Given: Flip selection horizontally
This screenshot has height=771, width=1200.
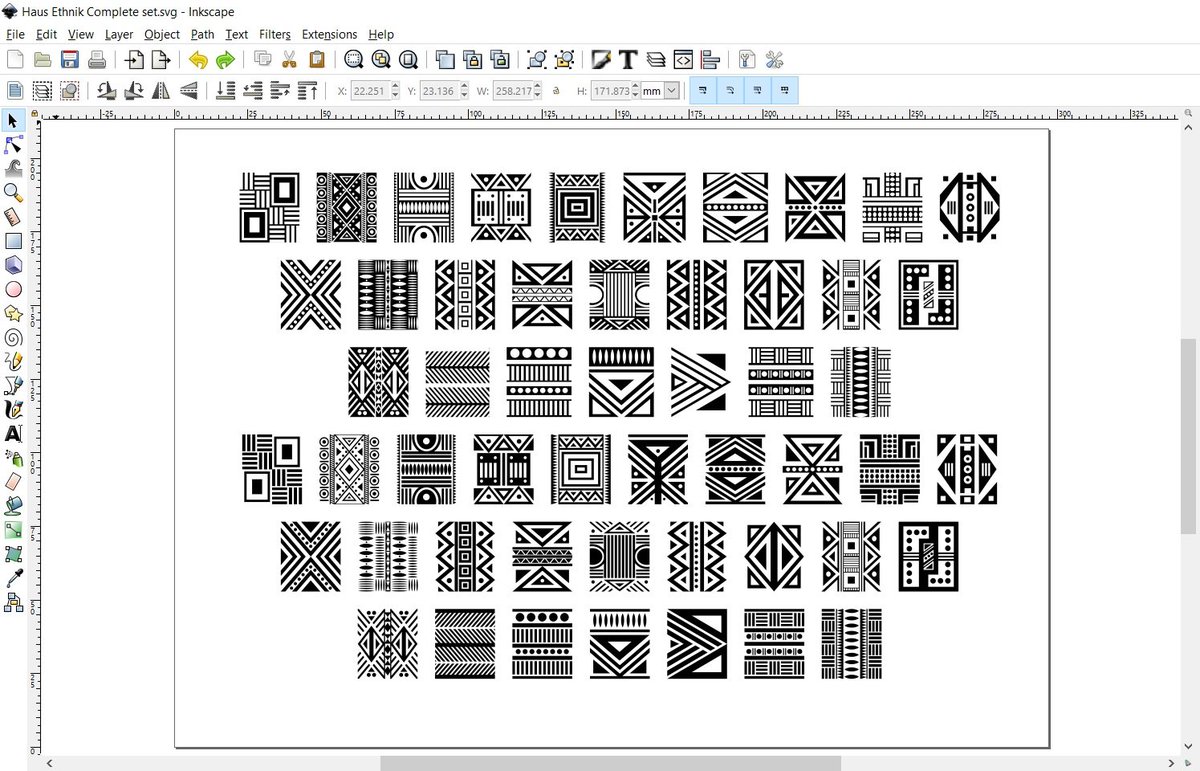Looking at the screenshot, I should tap(161, 91).
